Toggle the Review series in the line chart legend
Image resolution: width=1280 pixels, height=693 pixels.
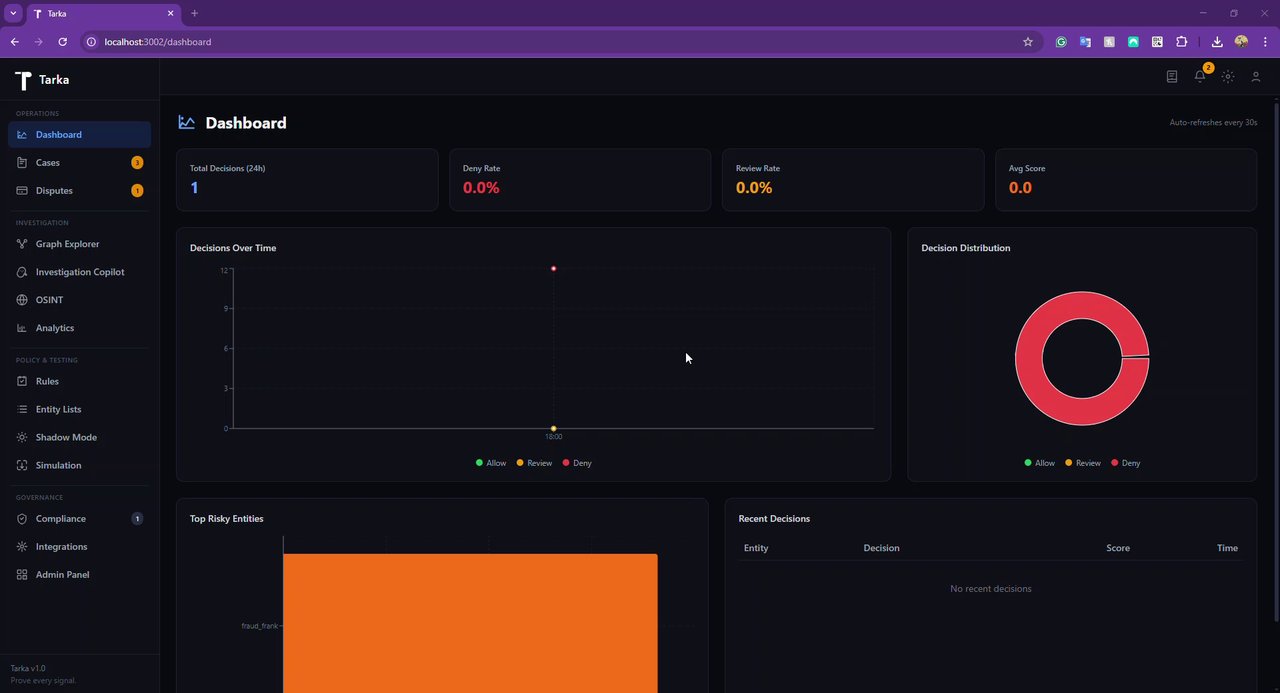point(534,463)
